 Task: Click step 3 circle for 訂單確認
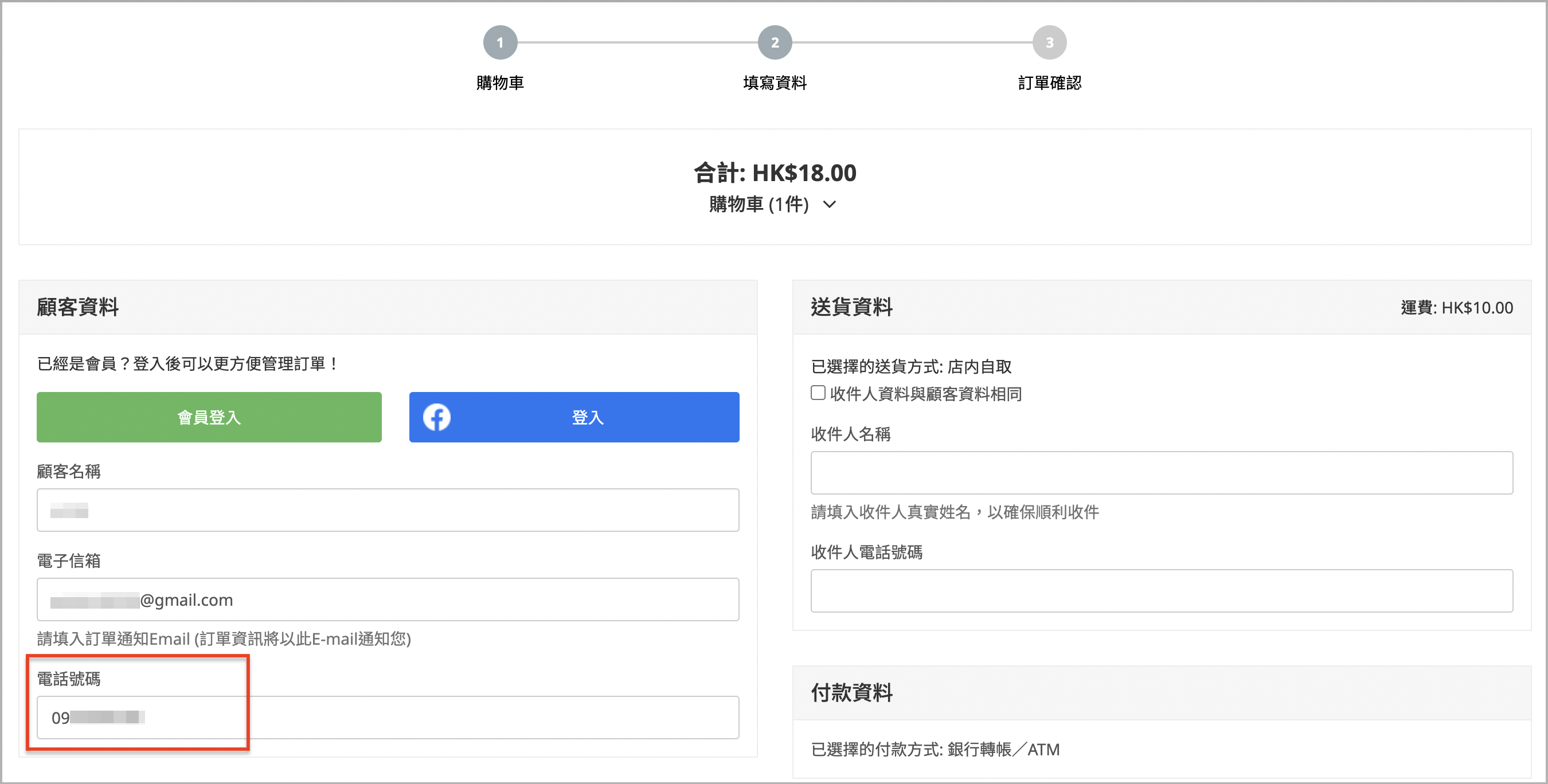point(1049,42)
